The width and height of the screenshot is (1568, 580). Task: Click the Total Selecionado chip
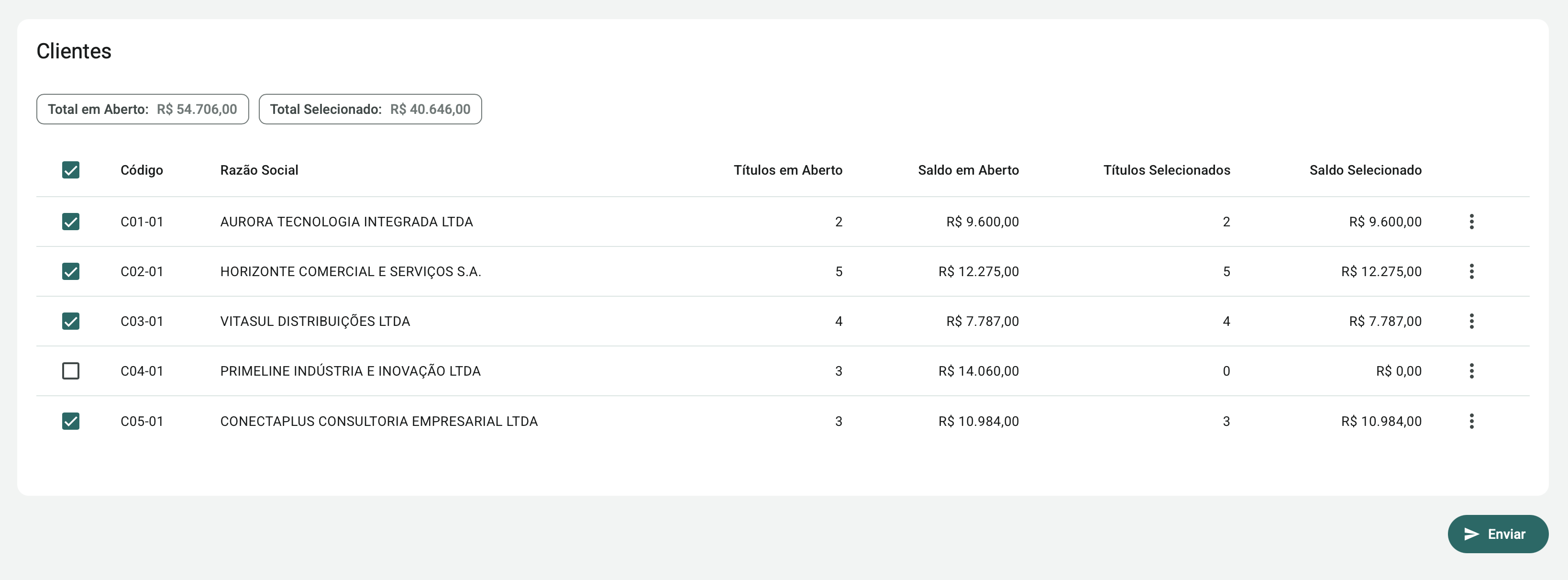pyautogui.click(x=370, y=110)
